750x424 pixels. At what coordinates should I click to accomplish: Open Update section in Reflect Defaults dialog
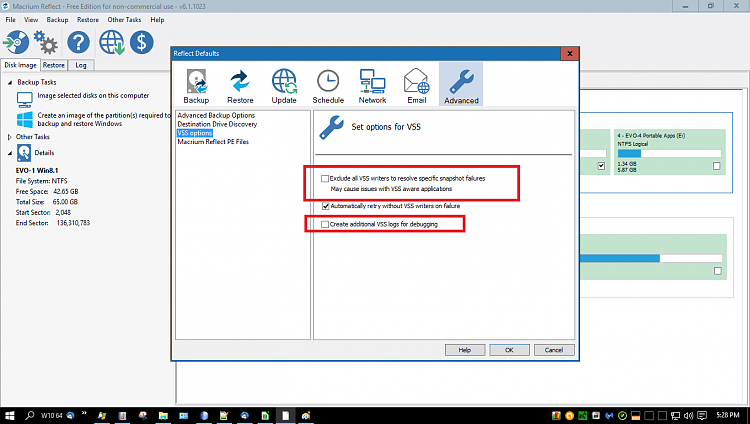(x=284, y=86)
